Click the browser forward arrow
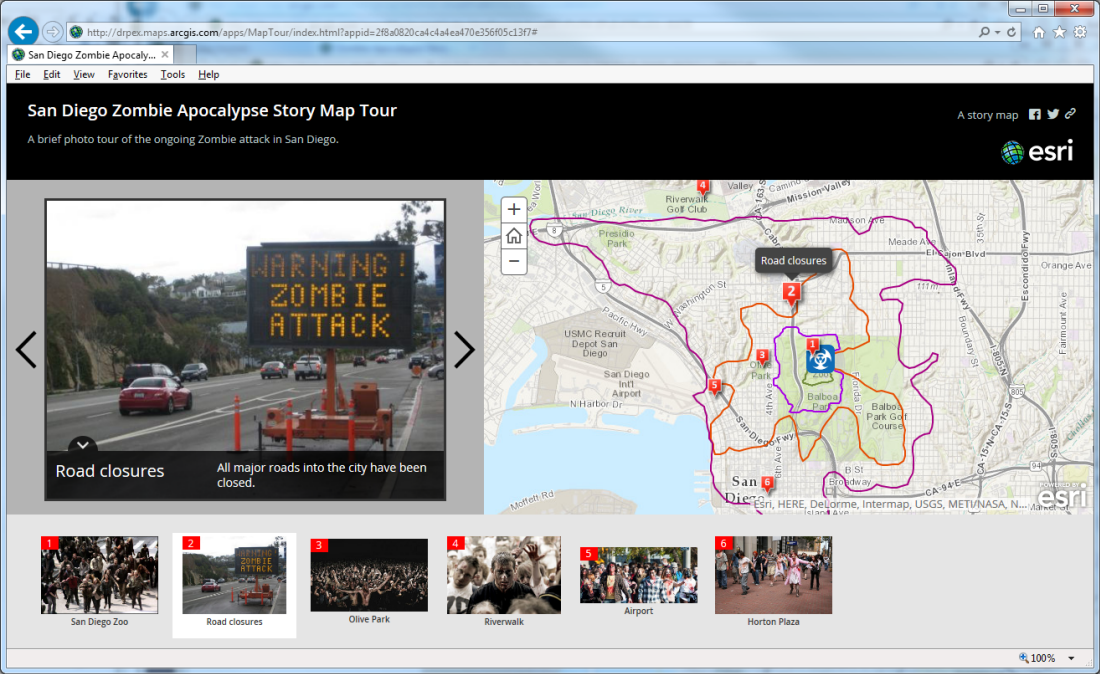 [53, 32]
